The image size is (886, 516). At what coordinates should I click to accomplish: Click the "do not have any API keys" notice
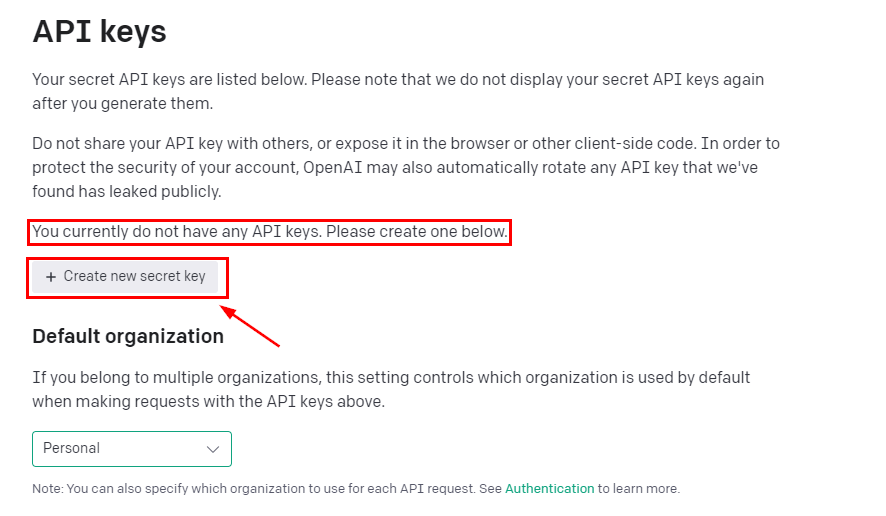coord(270,232)
